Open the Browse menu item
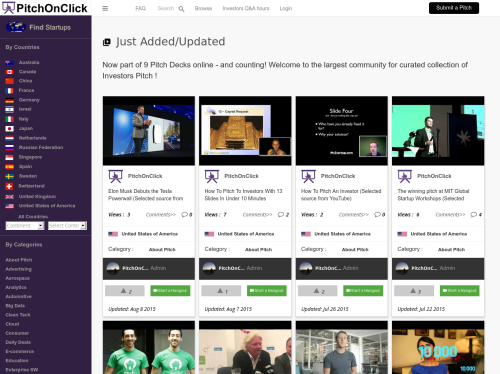Image resolution: width=500 pixels, height=374 pixels. point(203,8)
